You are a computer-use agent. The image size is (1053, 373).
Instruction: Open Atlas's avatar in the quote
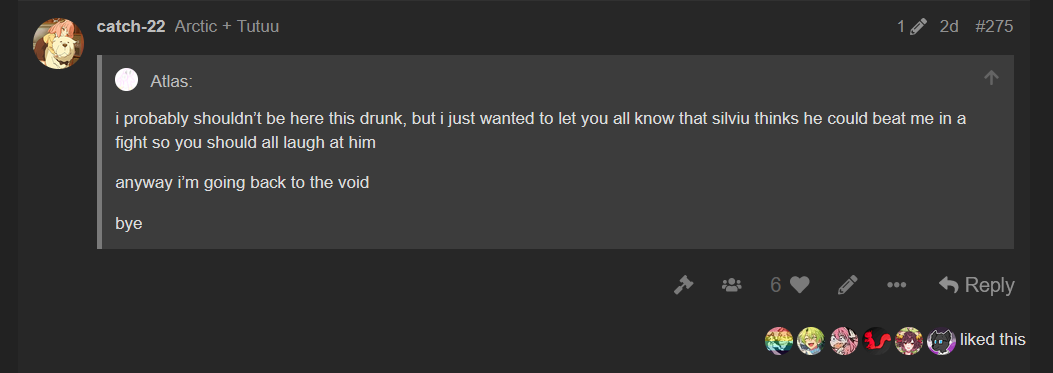click(126, 80)
